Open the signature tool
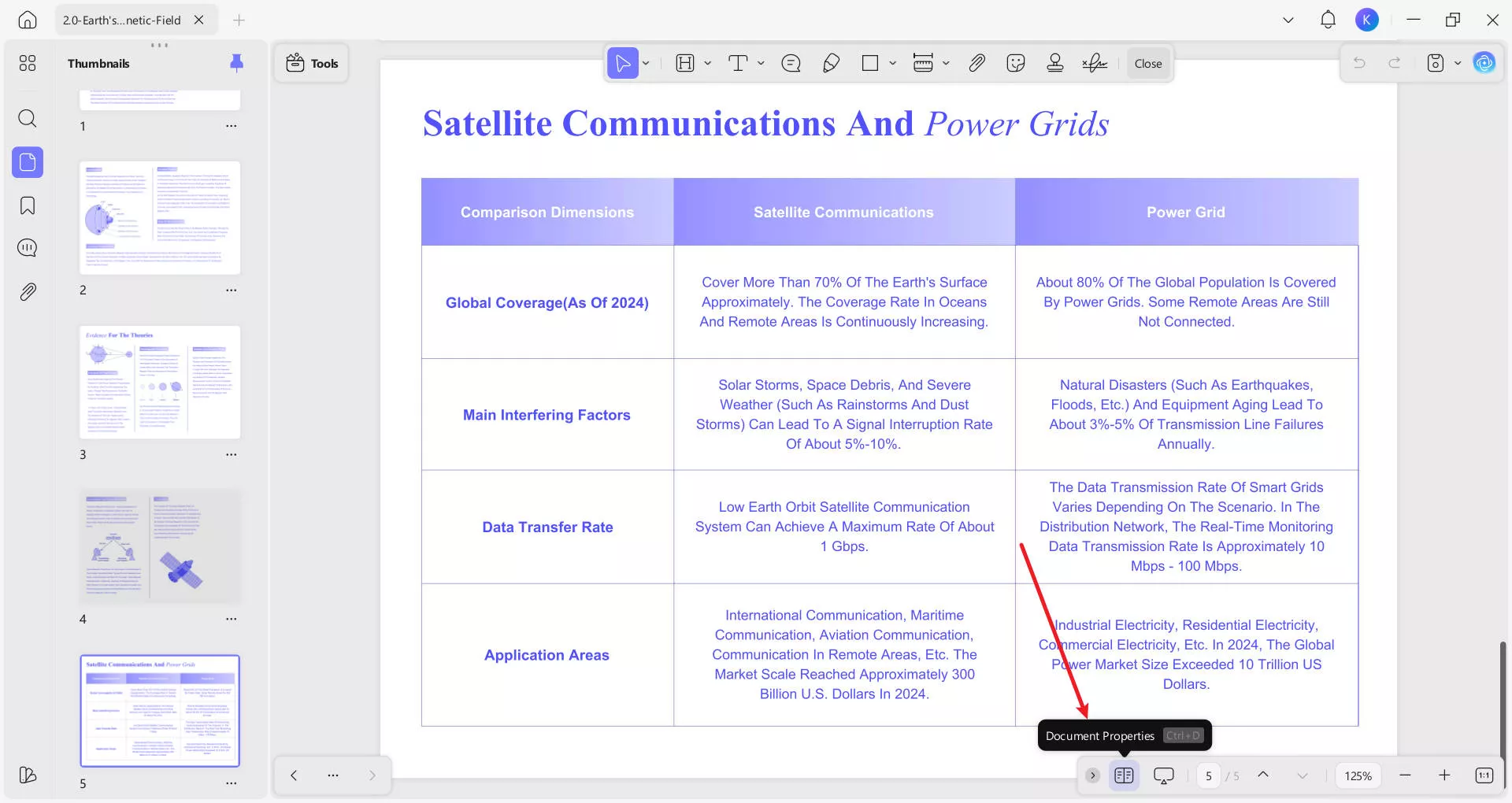 pyautogui.click(x=1095, y=64)
